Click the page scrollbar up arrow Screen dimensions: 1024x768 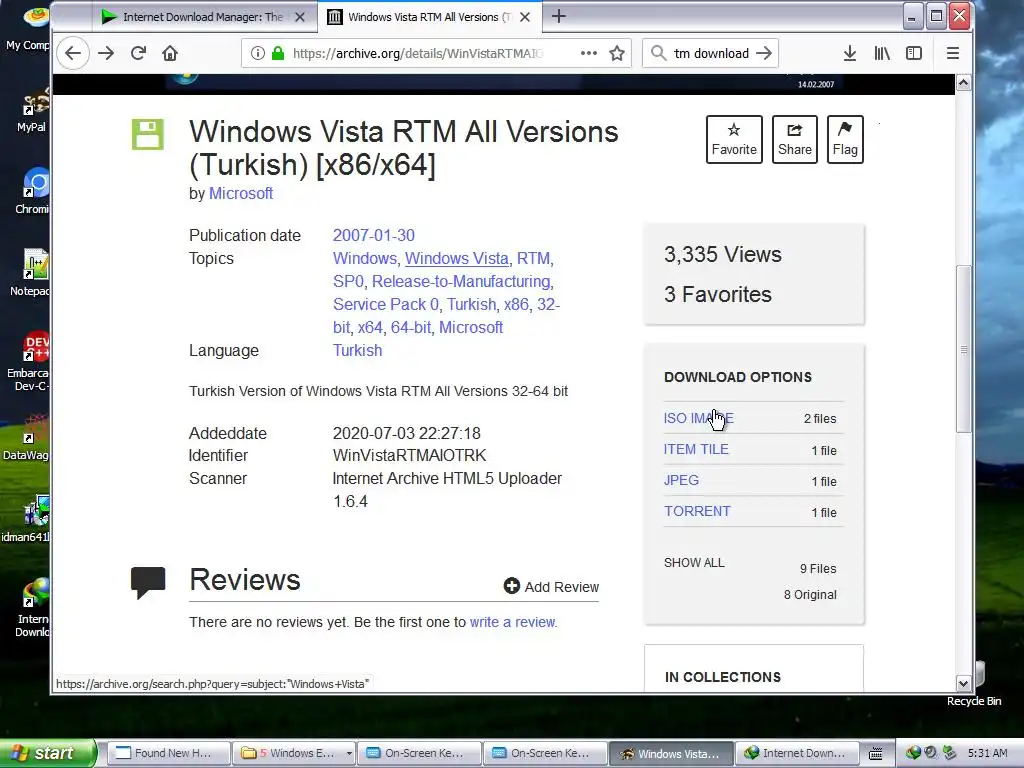tap(963, 83)
